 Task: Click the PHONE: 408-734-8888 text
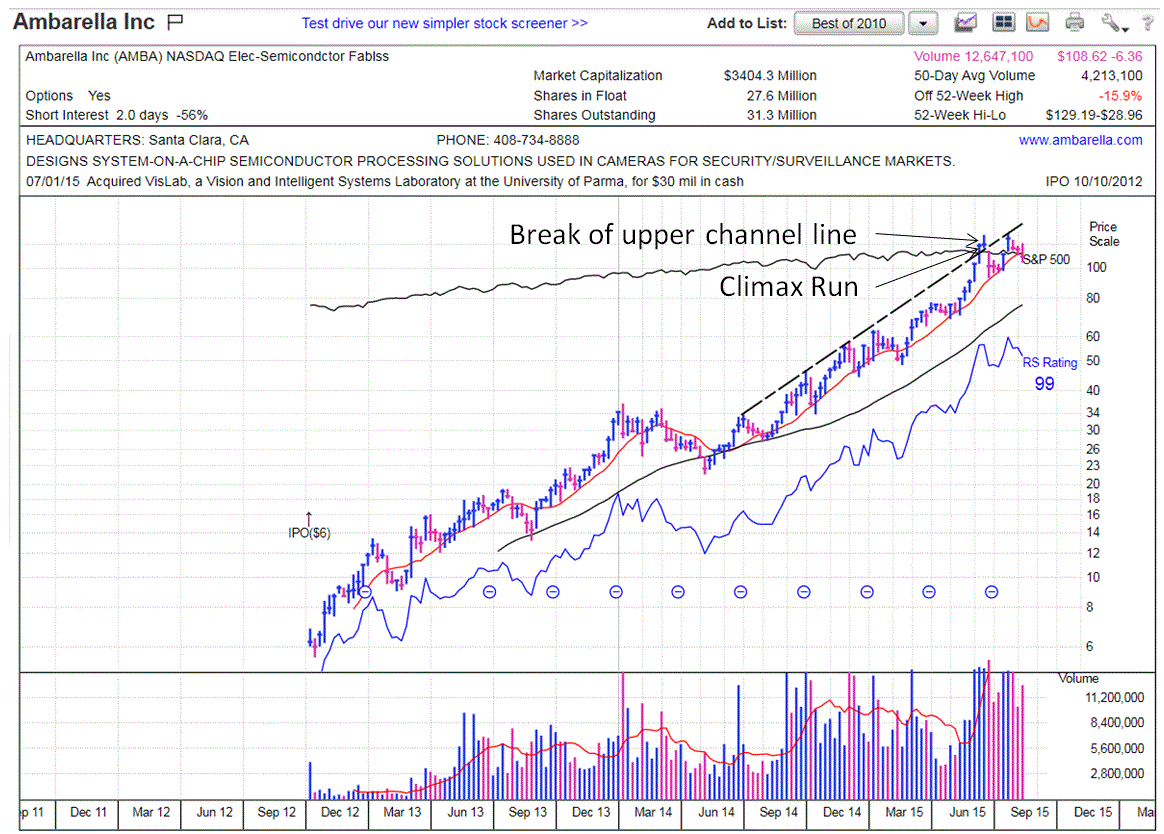[x=508, y=140]
